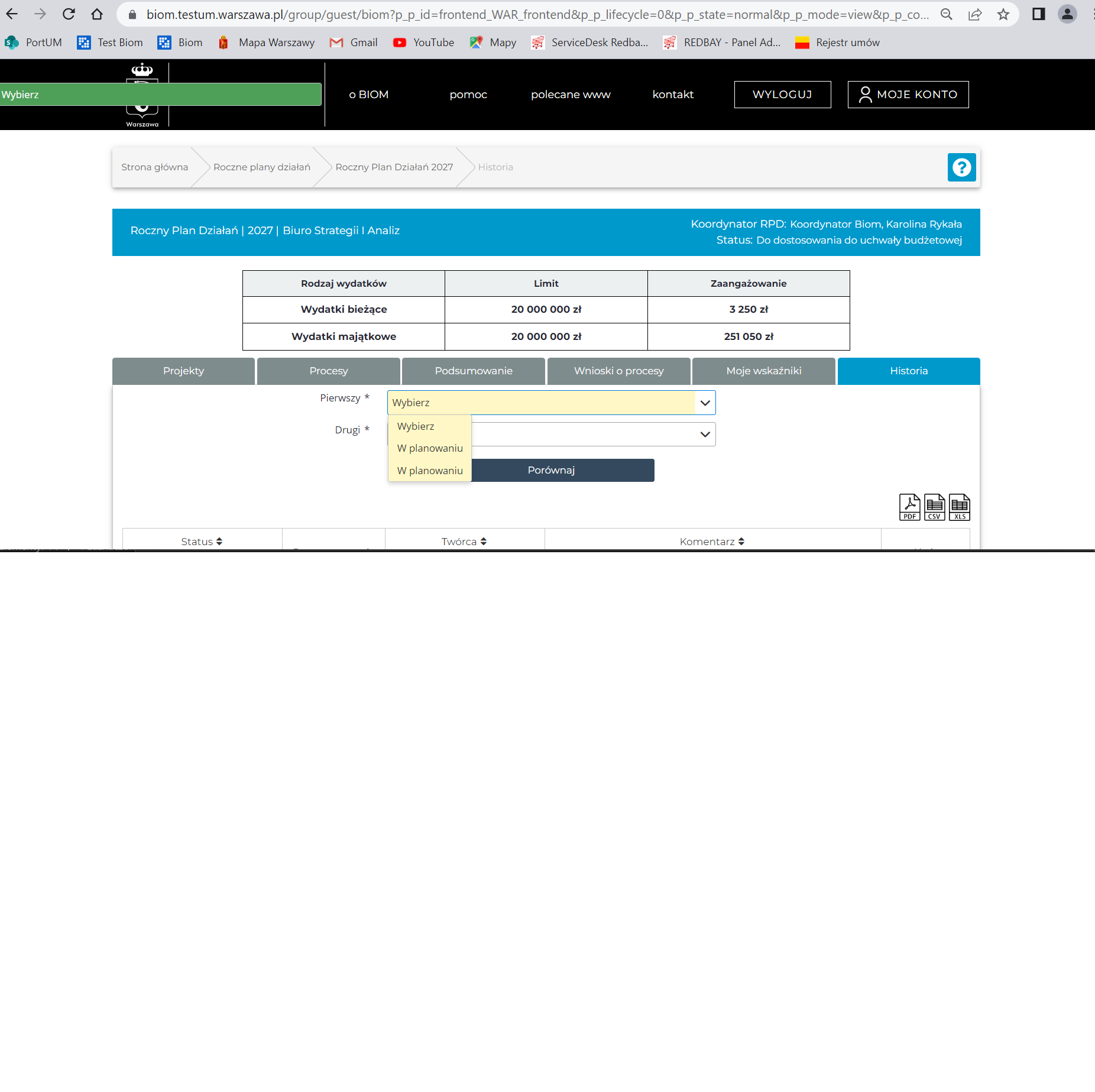
Task: Navigate to Roczne plany działań breadcrumb
Action: pos(261,167)
